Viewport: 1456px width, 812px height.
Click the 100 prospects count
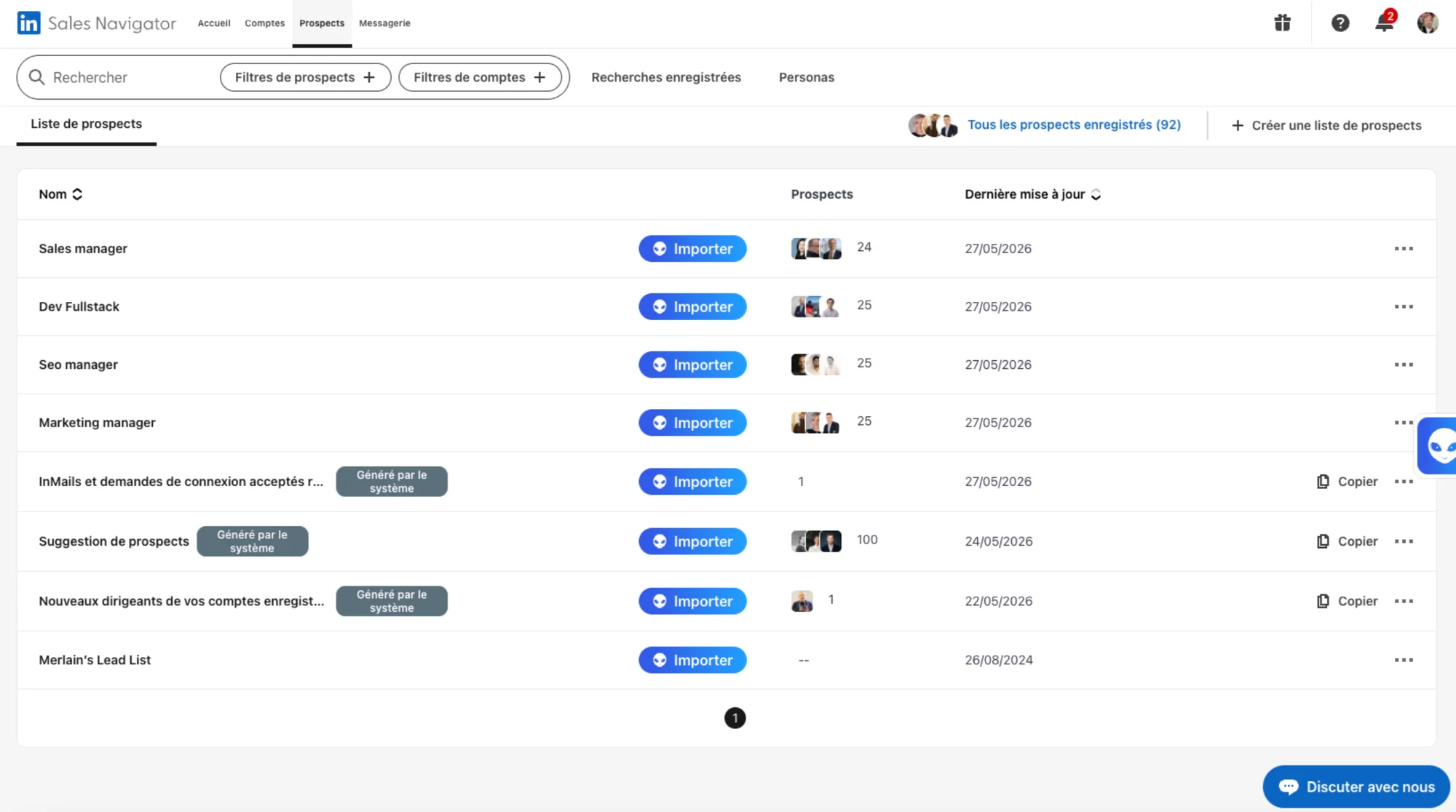(x=867, y=540)
